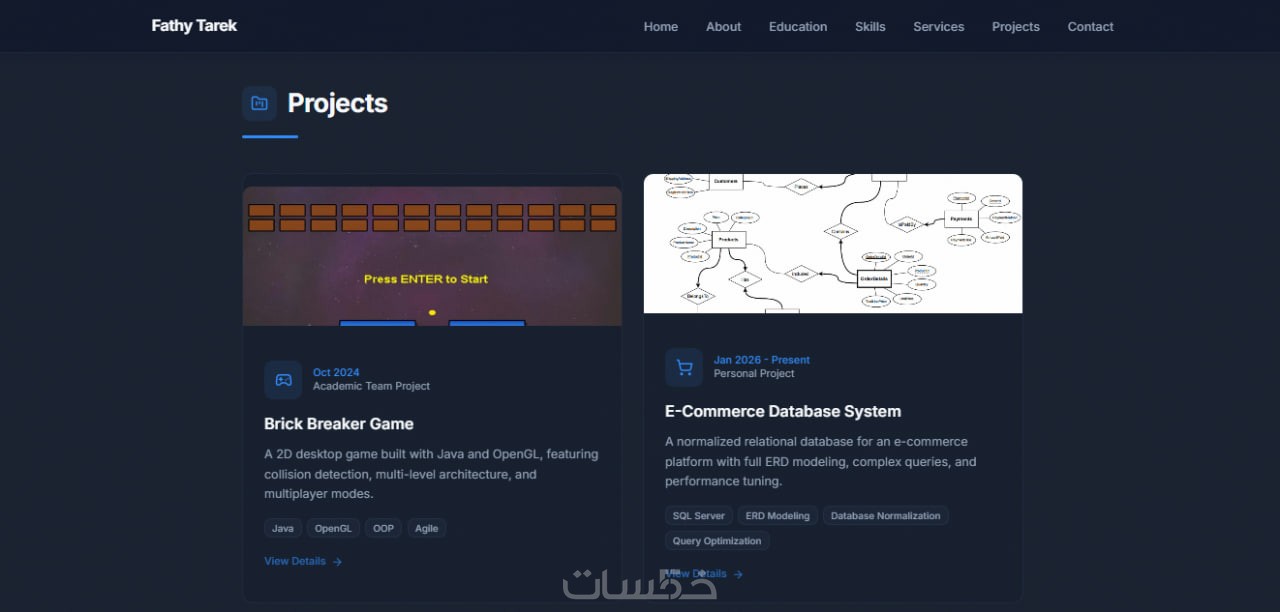Click the Query Optimization tag
The image size is (1280, 612).
coord(717,541)
